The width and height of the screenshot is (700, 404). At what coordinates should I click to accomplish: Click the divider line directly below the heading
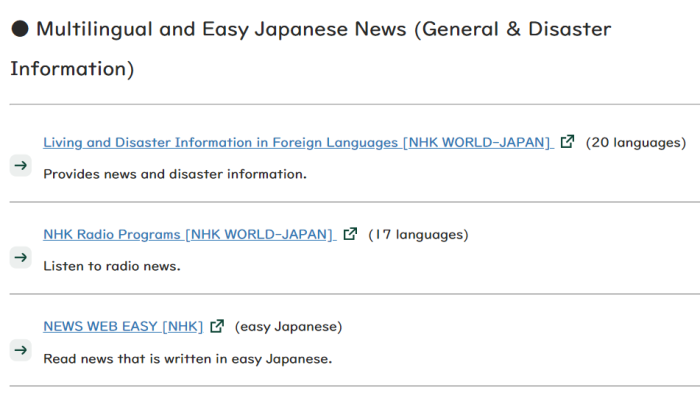click(x=350, y=104)
